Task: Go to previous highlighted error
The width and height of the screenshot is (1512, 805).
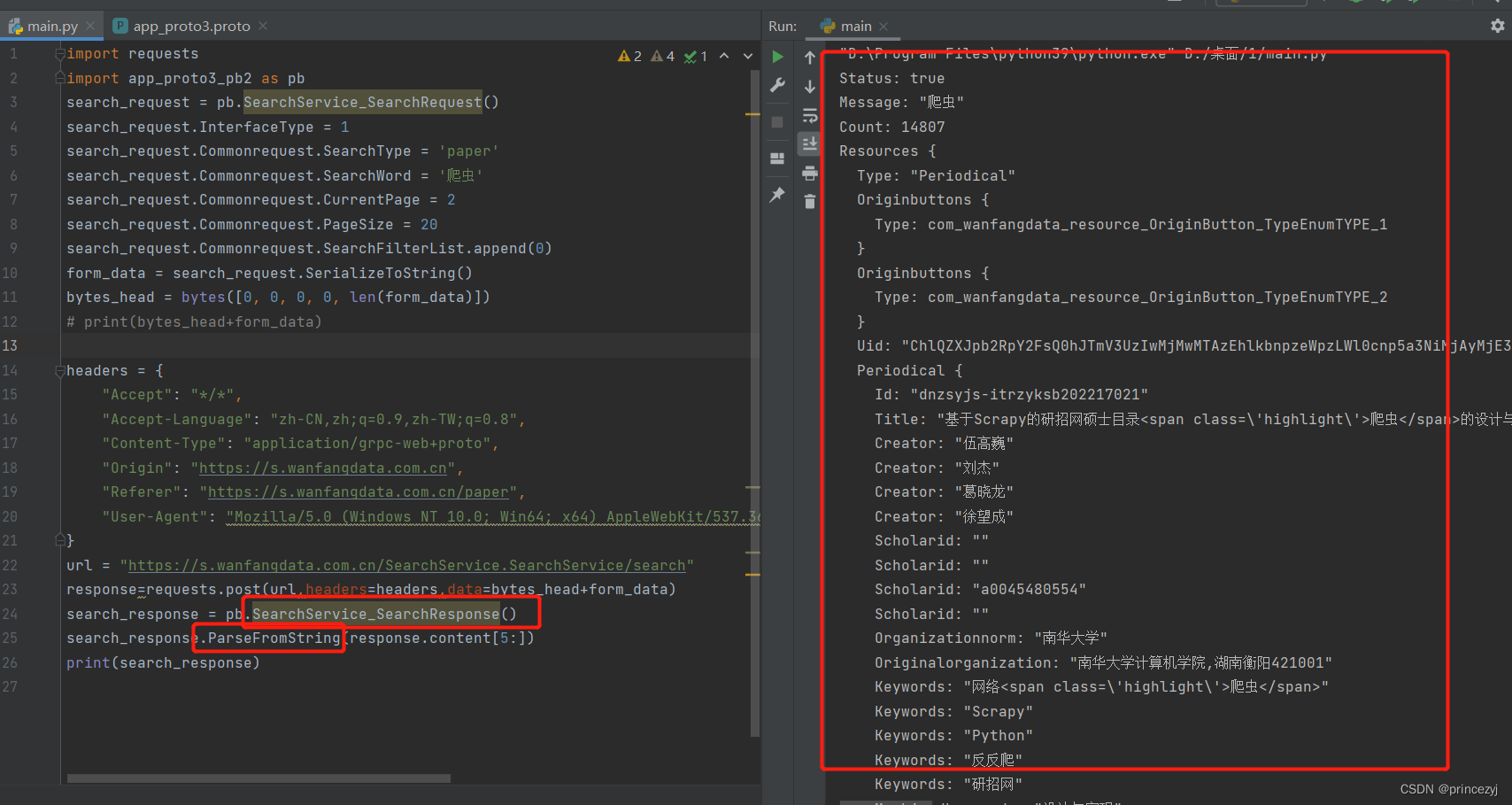Action: [x=724, y=56]
